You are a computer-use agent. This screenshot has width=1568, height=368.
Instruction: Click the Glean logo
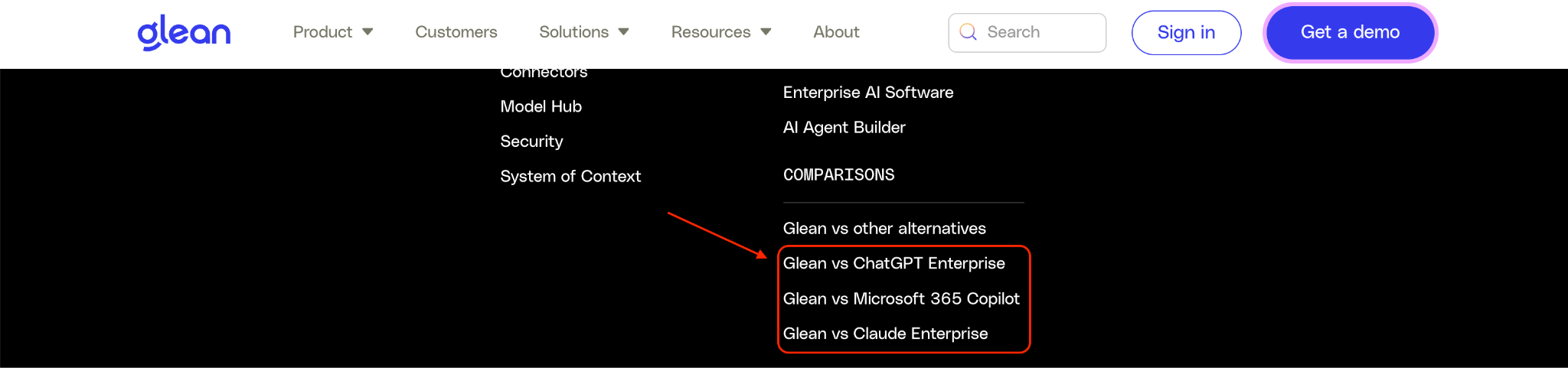point(184,32)
